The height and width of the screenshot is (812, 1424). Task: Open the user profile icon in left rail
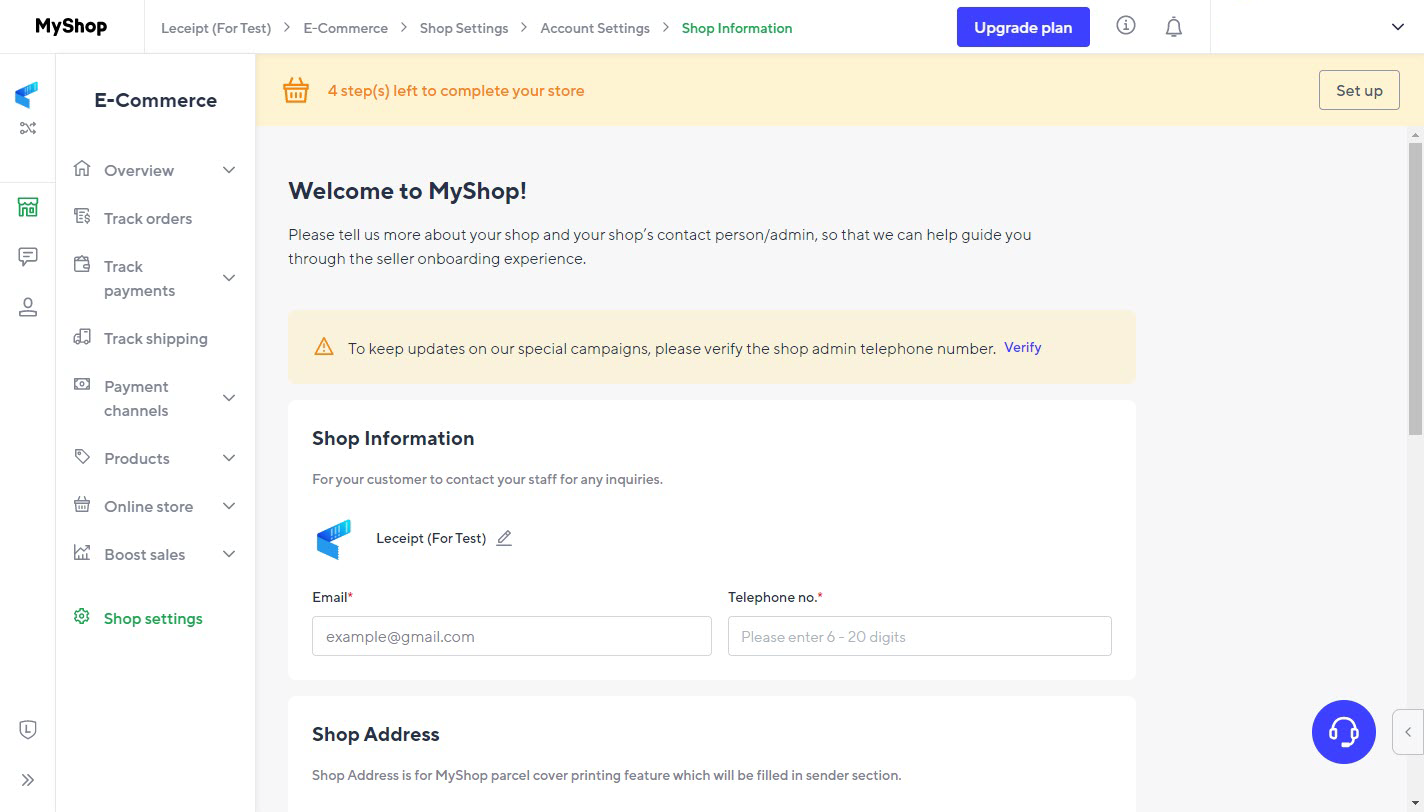click(28, 307)
